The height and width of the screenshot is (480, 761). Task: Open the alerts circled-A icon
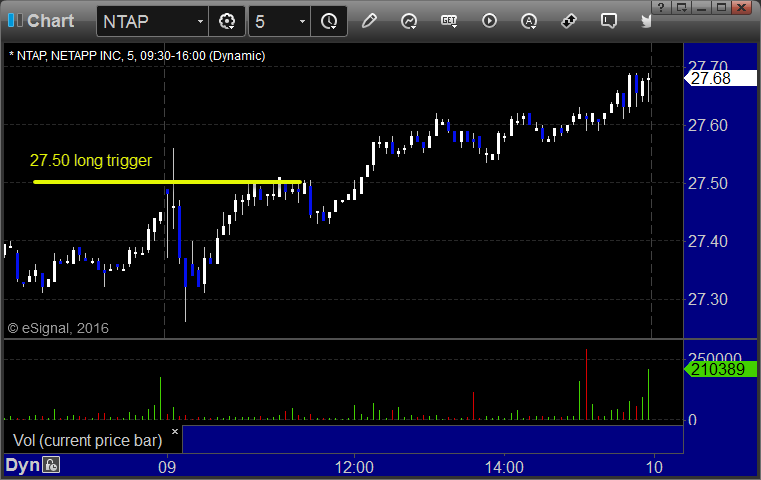(529, 21)
